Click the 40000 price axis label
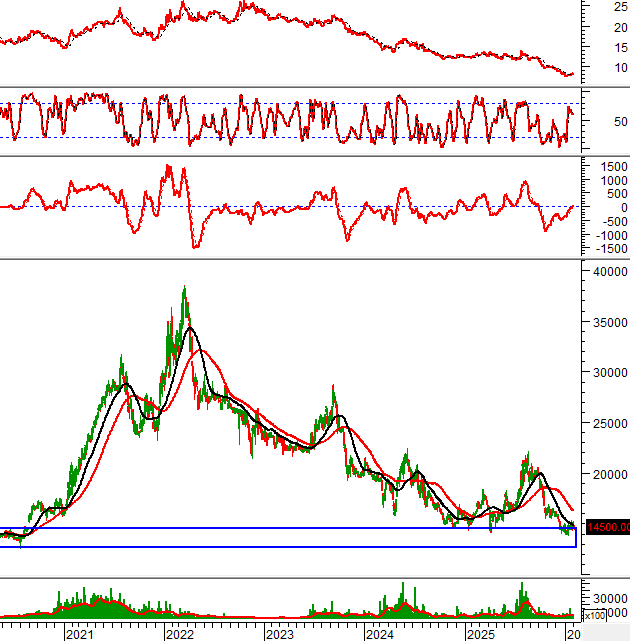Image resolution: width=630 pixels, height=641 pixels. (606, 271)
